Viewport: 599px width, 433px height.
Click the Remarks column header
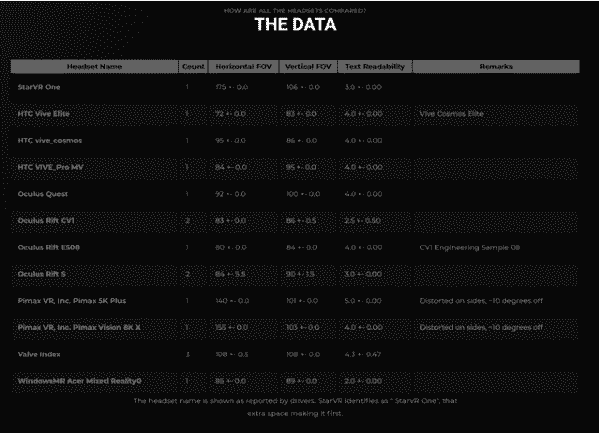coord(496,66)
